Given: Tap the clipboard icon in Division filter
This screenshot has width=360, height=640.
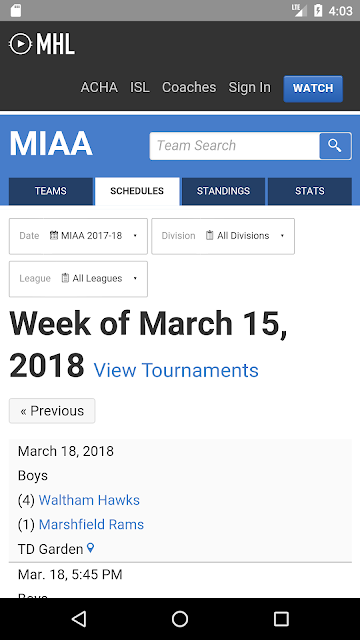Looking at the screenshot, I should coord(209,236).
